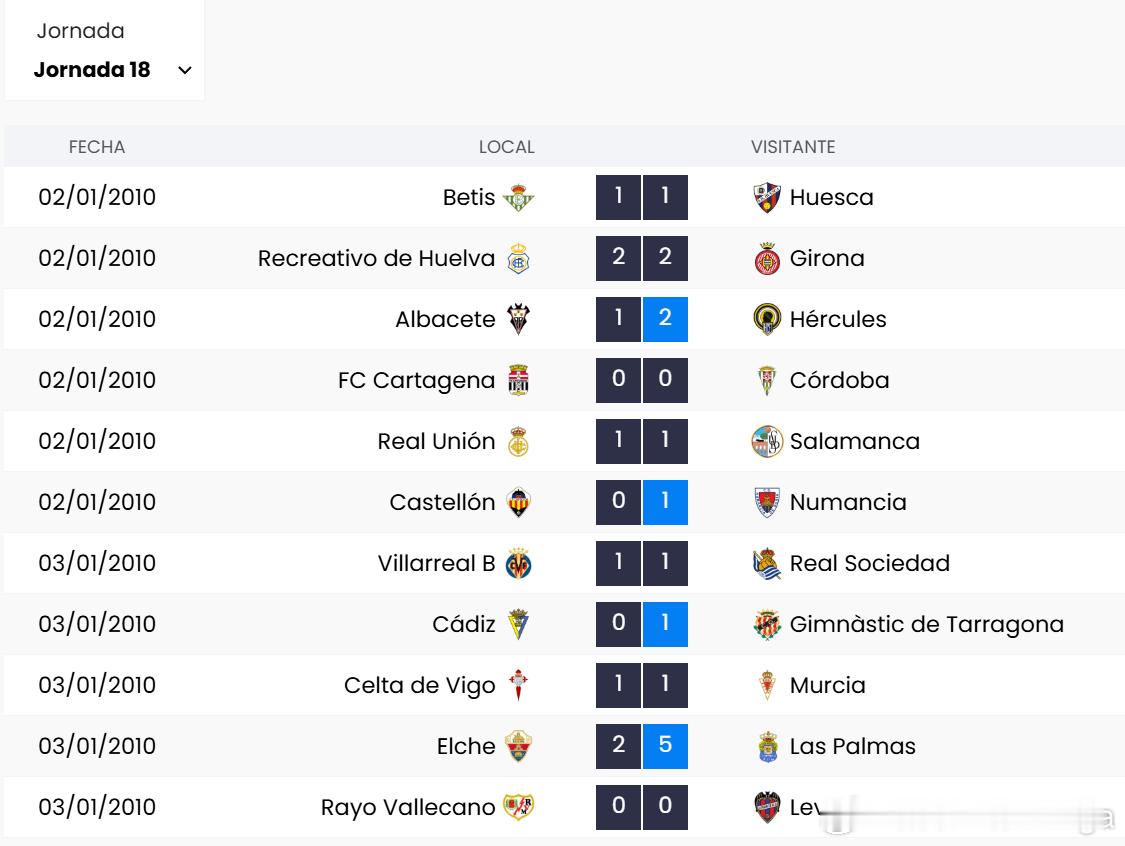Click the Villarreal B club crest
Image resolution: width=1125 pixels, height=846 pixels.
pos(518,564)
